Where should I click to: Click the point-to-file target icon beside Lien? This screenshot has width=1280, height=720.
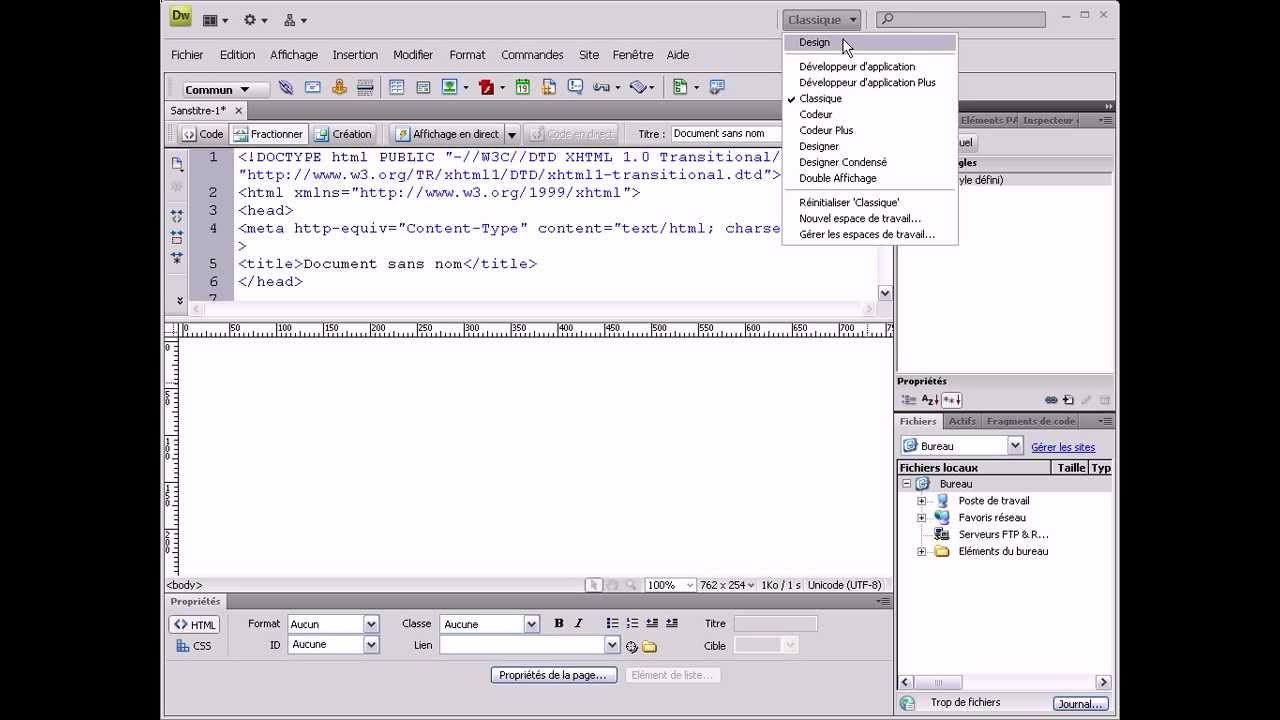click(x=632, y=647)
